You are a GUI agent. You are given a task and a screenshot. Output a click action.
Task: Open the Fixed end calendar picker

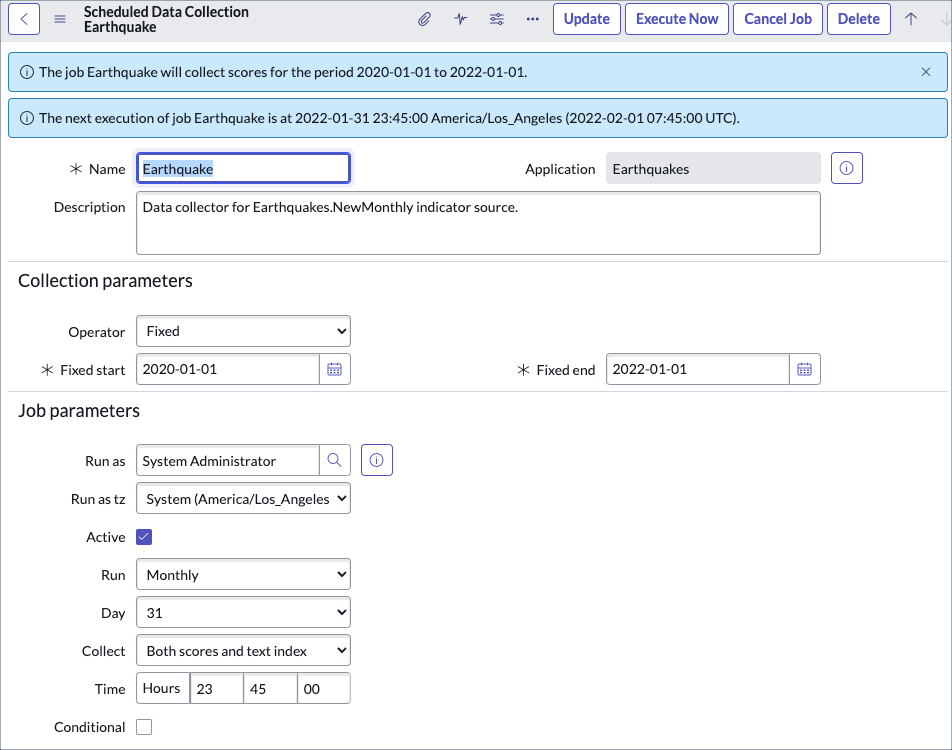[x=804, y=368]
